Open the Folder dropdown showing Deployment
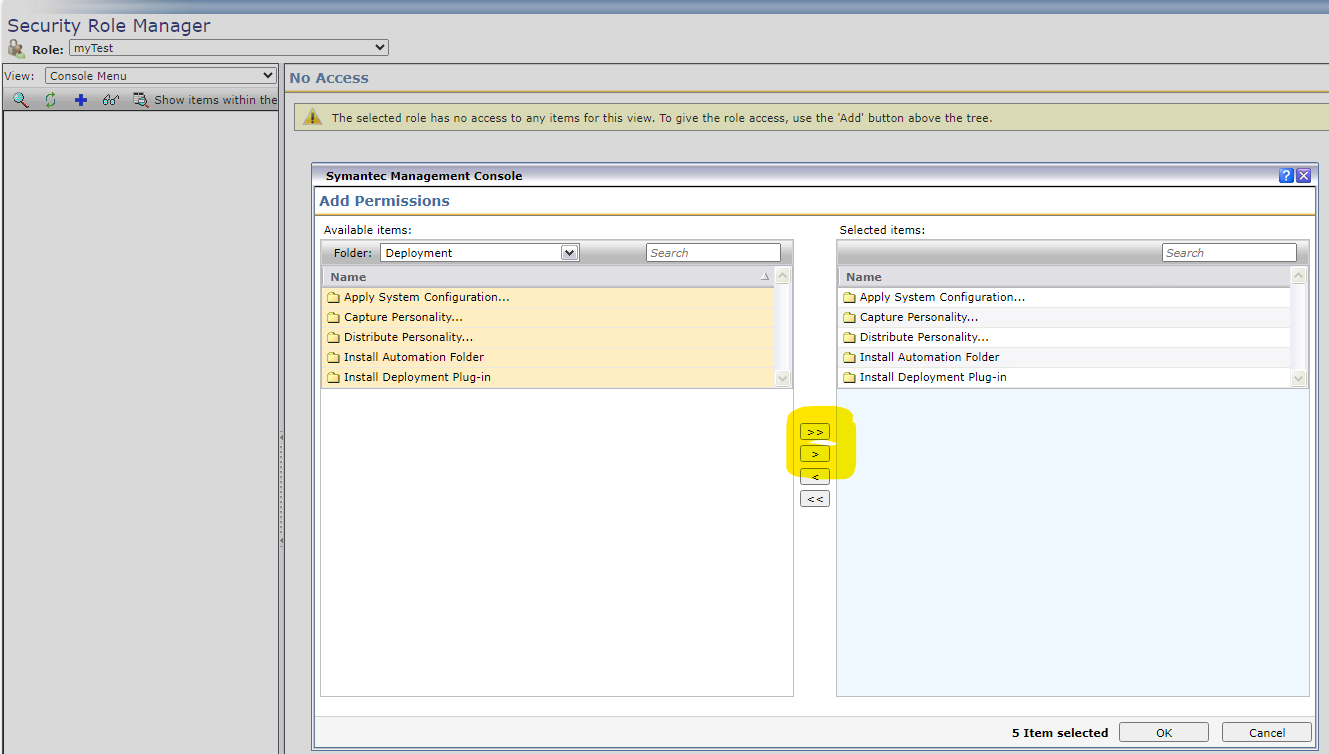 (479, 253)
